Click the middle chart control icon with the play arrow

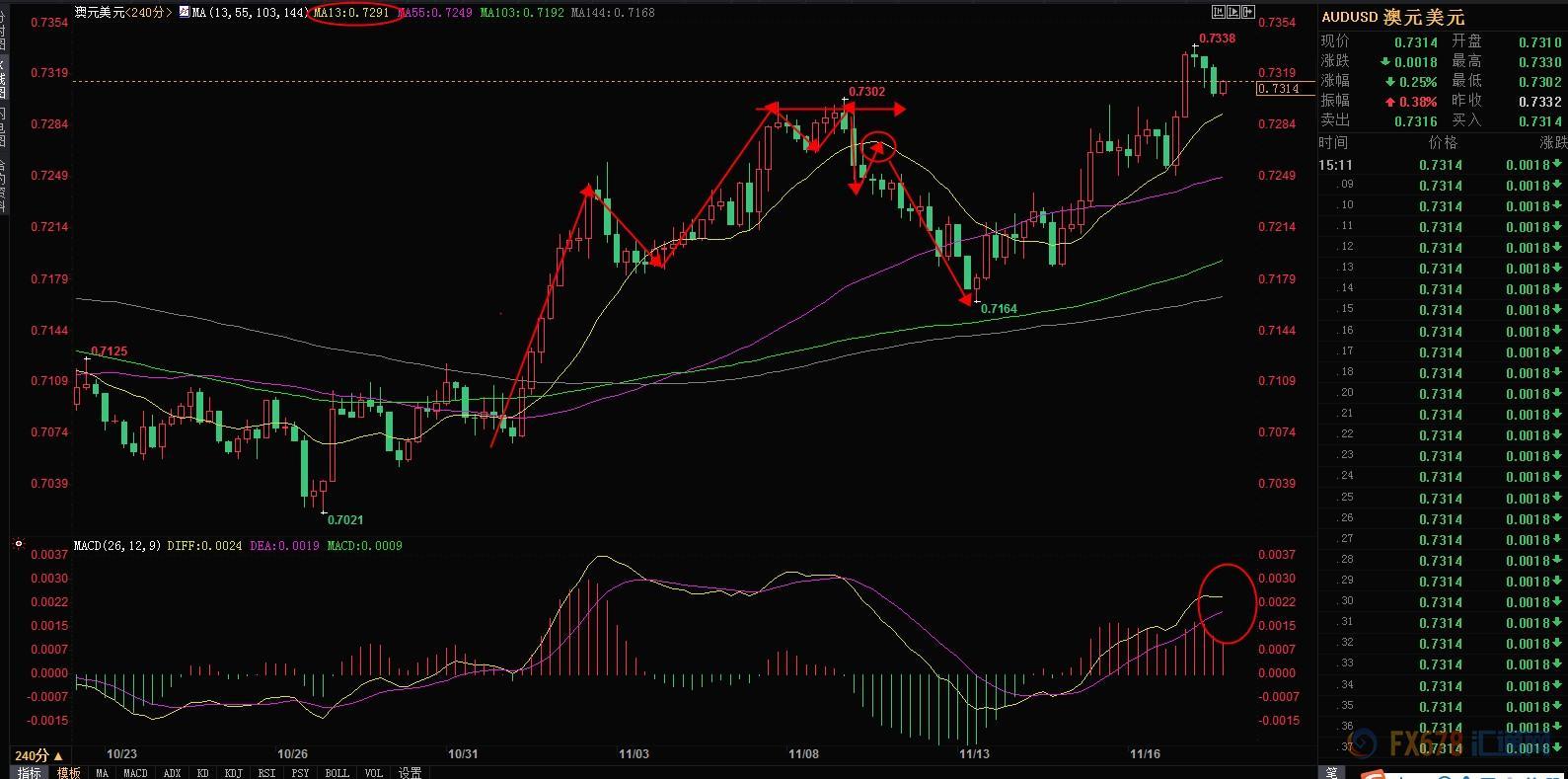(x=1233, y=12)
